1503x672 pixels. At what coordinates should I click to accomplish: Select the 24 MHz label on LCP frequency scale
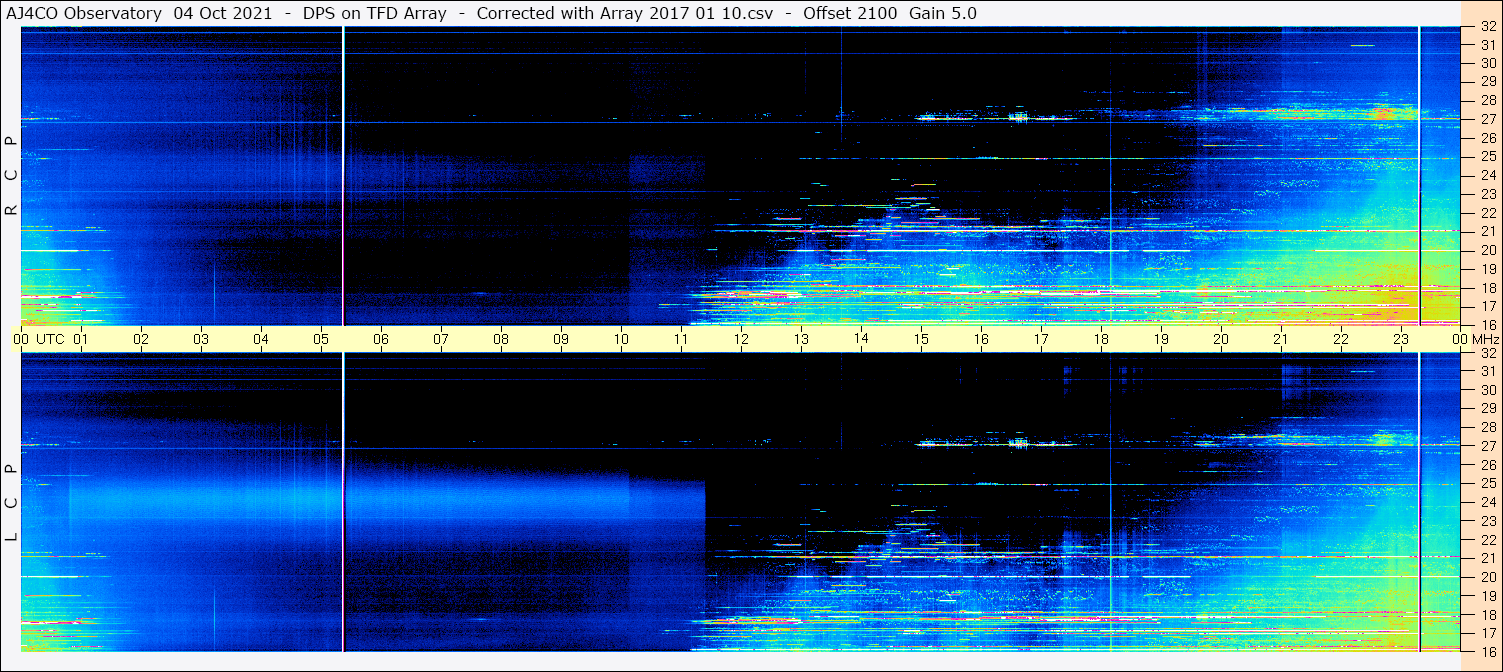click(x=1487, y=502)
